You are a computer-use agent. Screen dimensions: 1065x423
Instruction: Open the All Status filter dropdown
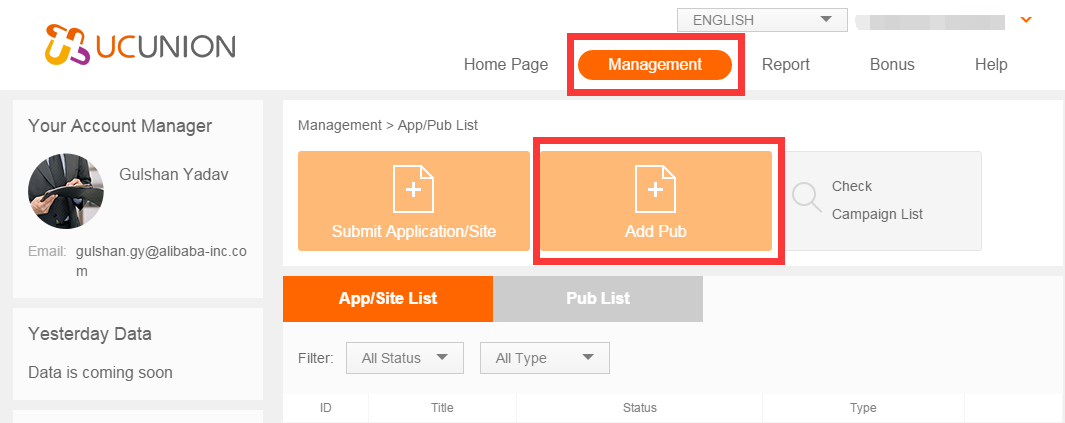pyautogui.click(x=405, y=358)
